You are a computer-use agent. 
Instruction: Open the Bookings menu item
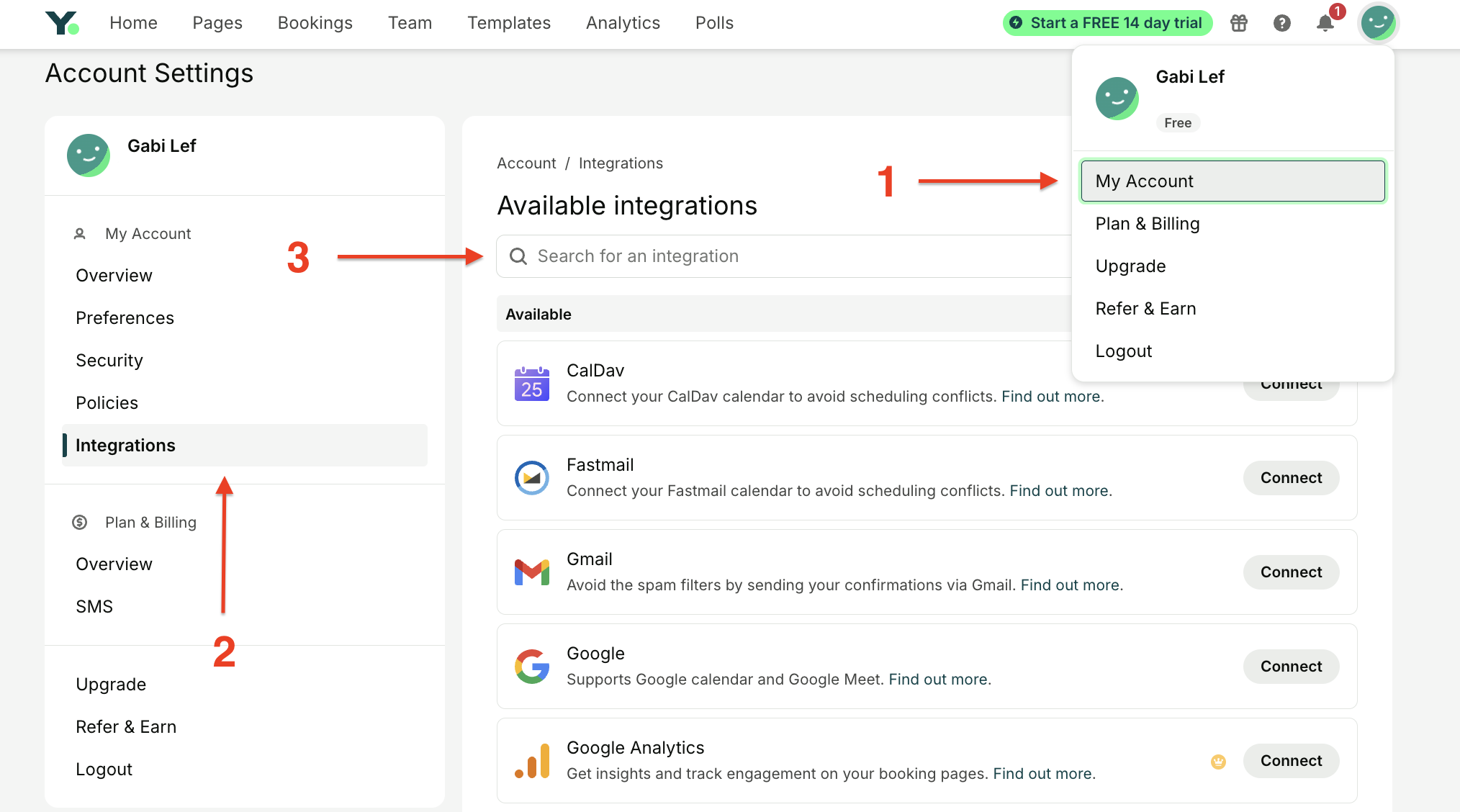315,22
